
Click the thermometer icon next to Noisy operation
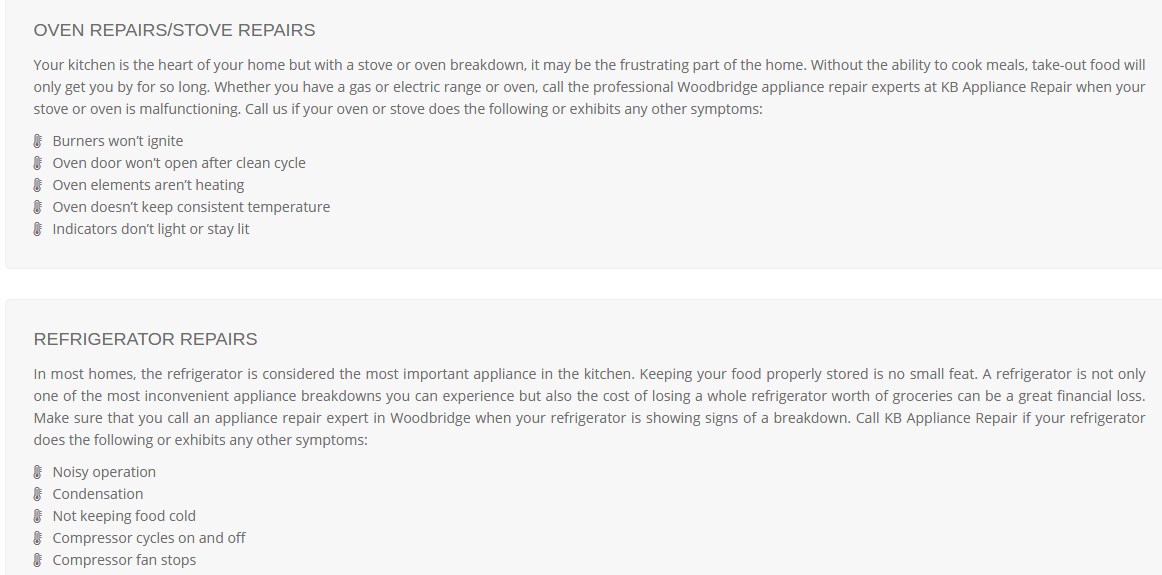(x=38, y=472)
